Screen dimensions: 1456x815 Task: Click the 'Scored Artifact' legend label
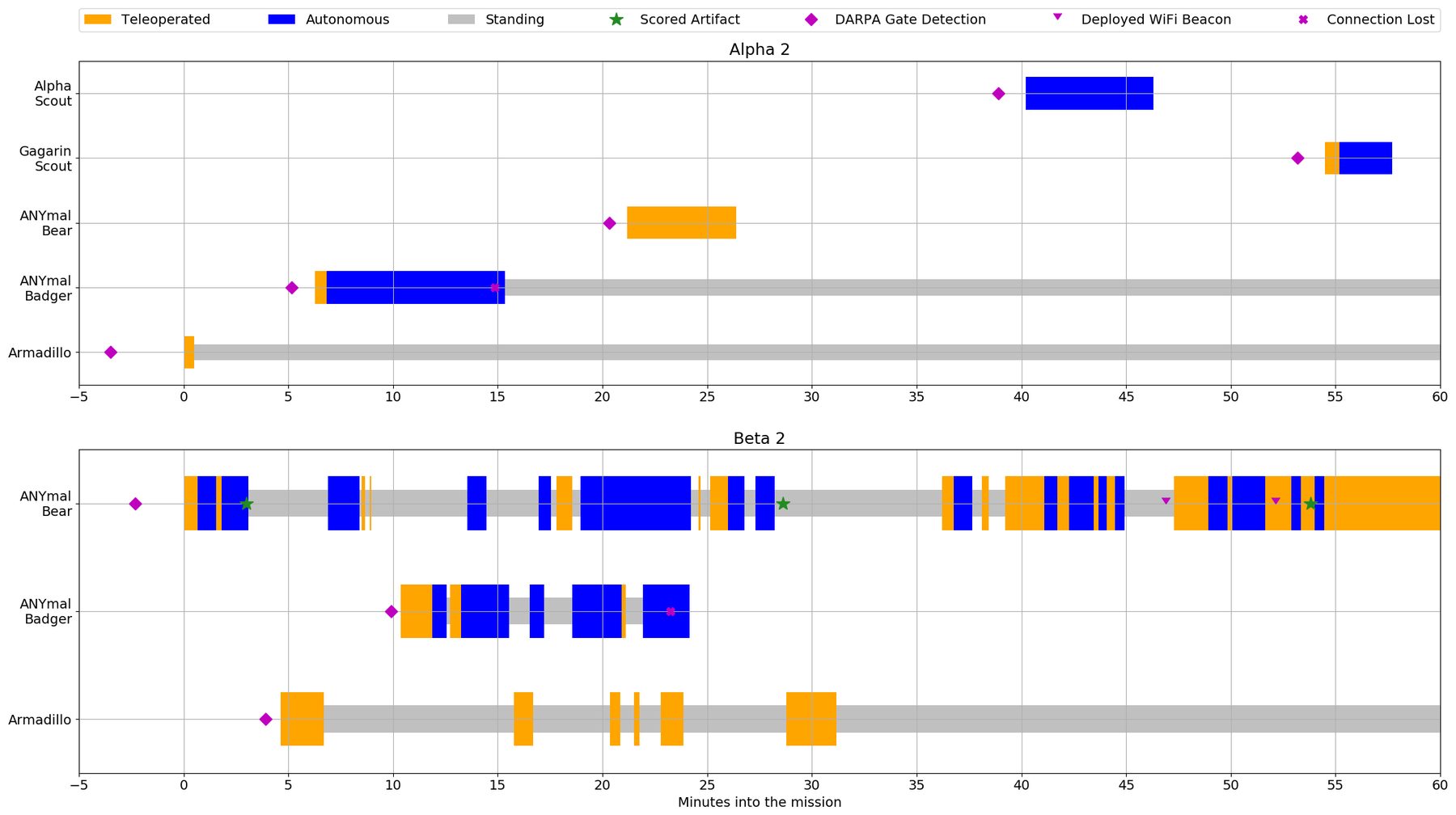[x=690, y=19]
